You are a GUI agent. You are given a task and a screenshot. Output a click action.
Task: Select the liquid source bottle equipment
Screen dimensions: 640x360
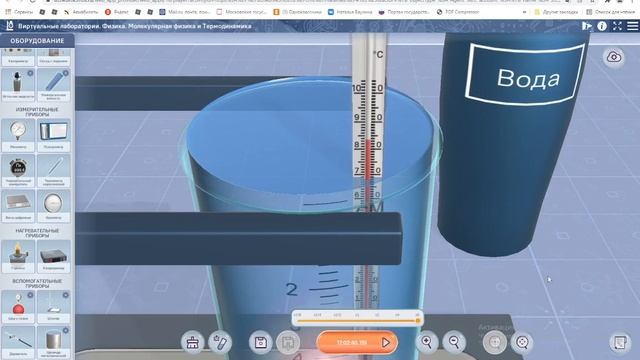pos(18,84)
